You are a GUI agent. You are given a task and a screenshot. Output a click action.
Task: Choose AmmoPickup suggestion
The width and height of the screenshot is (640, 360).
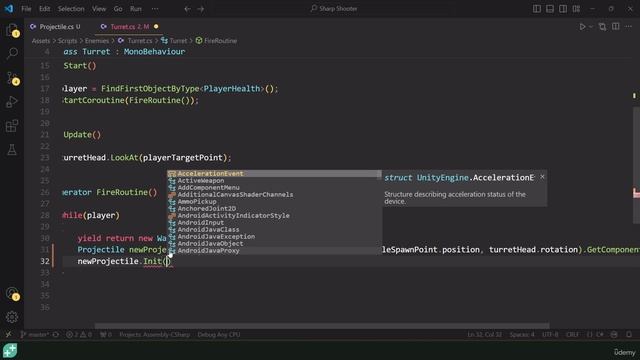(274, 201)
